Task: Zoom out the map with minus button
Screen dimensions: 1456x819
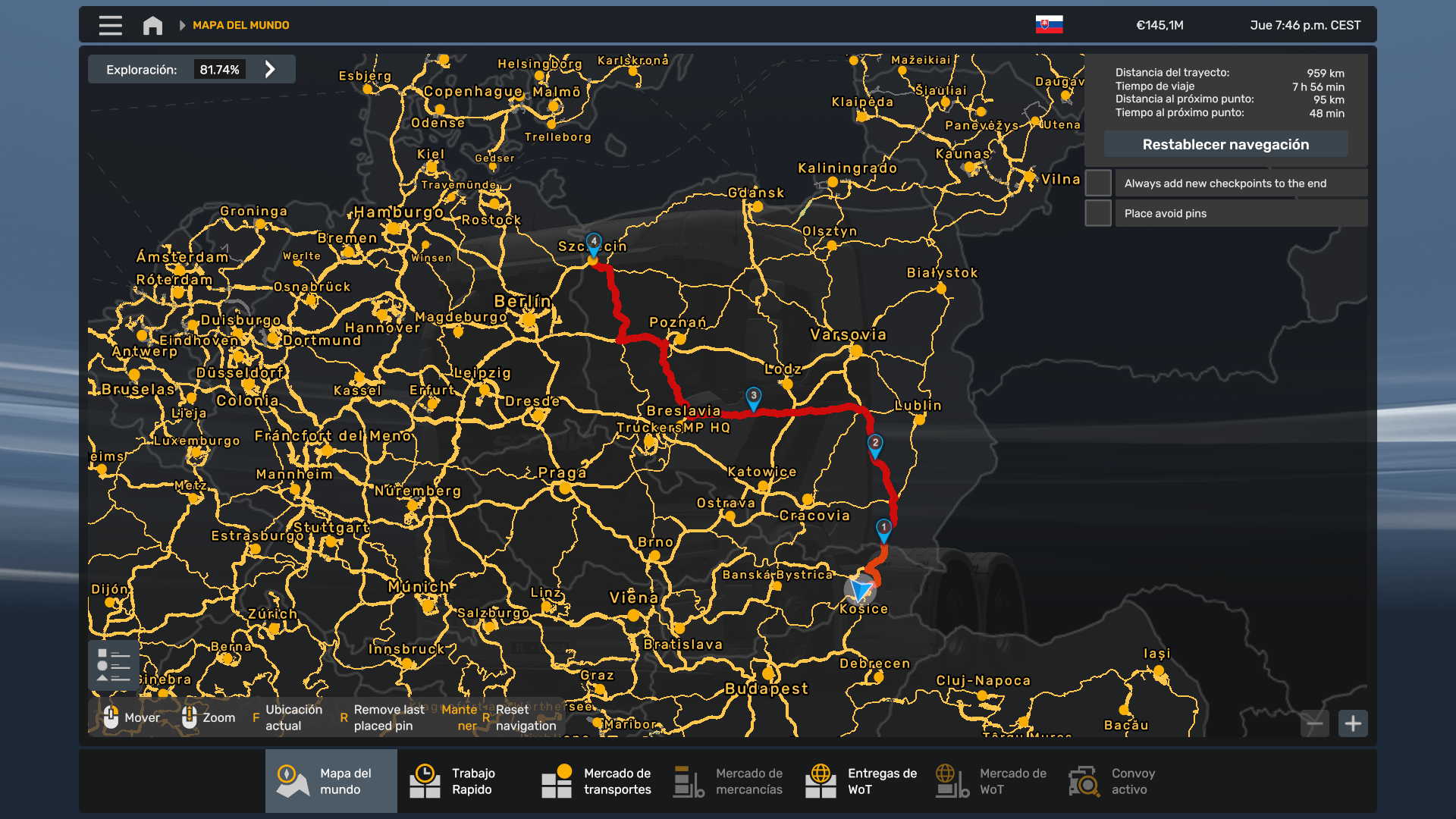Action: (1315, 723)
